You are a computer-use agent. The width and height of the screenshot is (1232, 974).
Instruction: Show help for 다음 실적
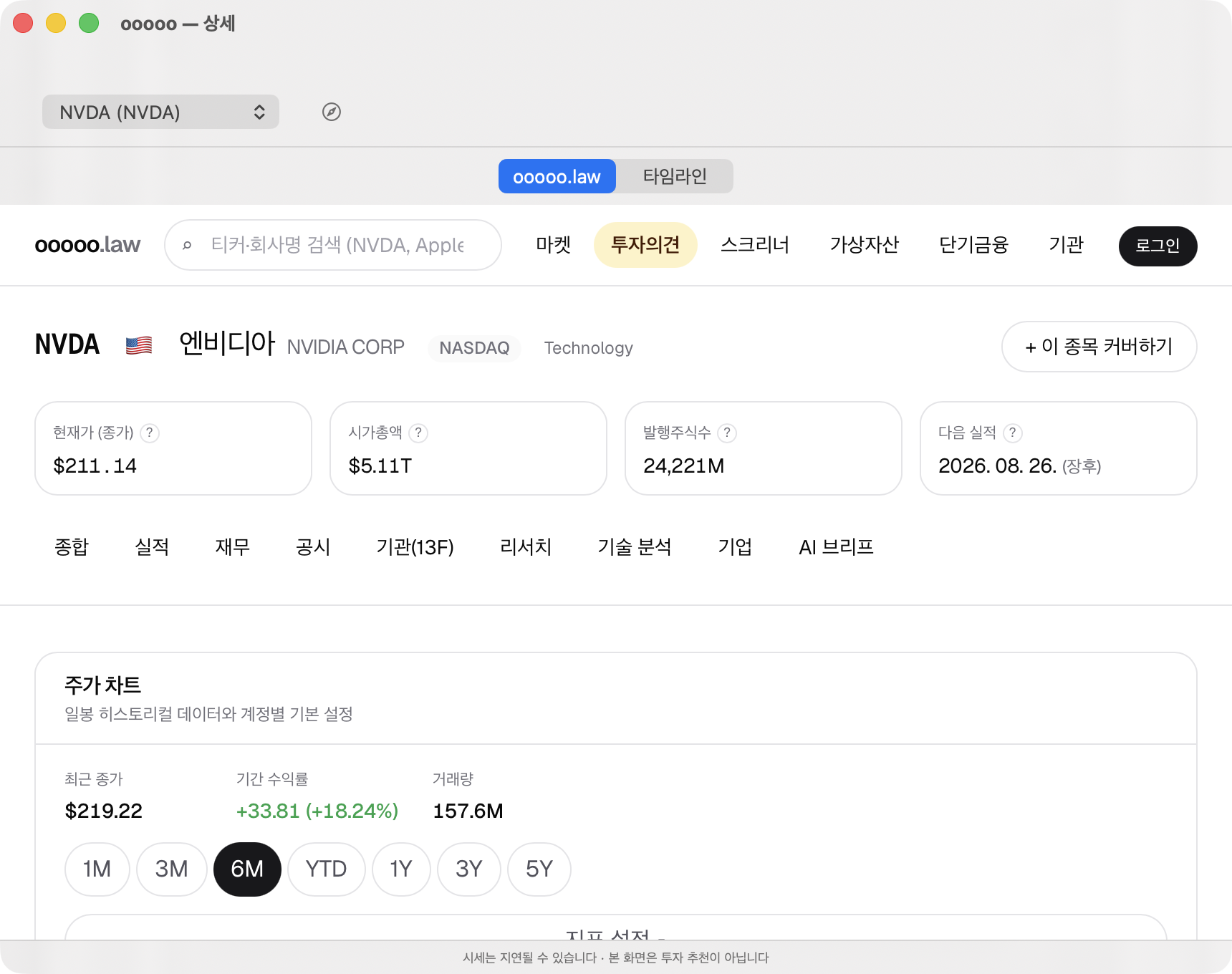[1012, 433]
